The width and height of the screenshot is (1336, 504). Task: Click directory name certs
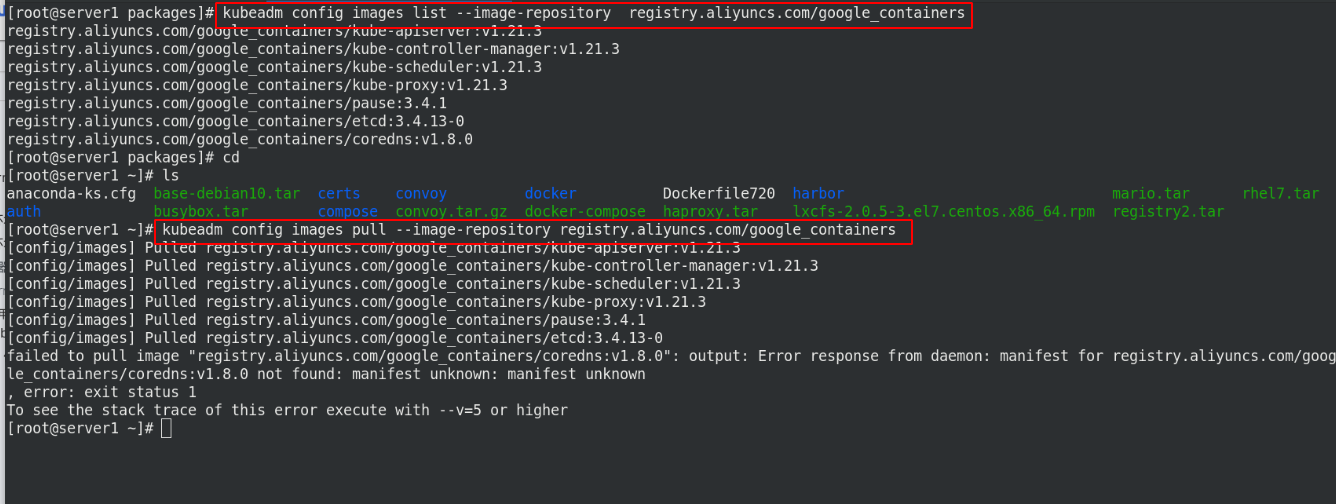(x=339, y=193)
